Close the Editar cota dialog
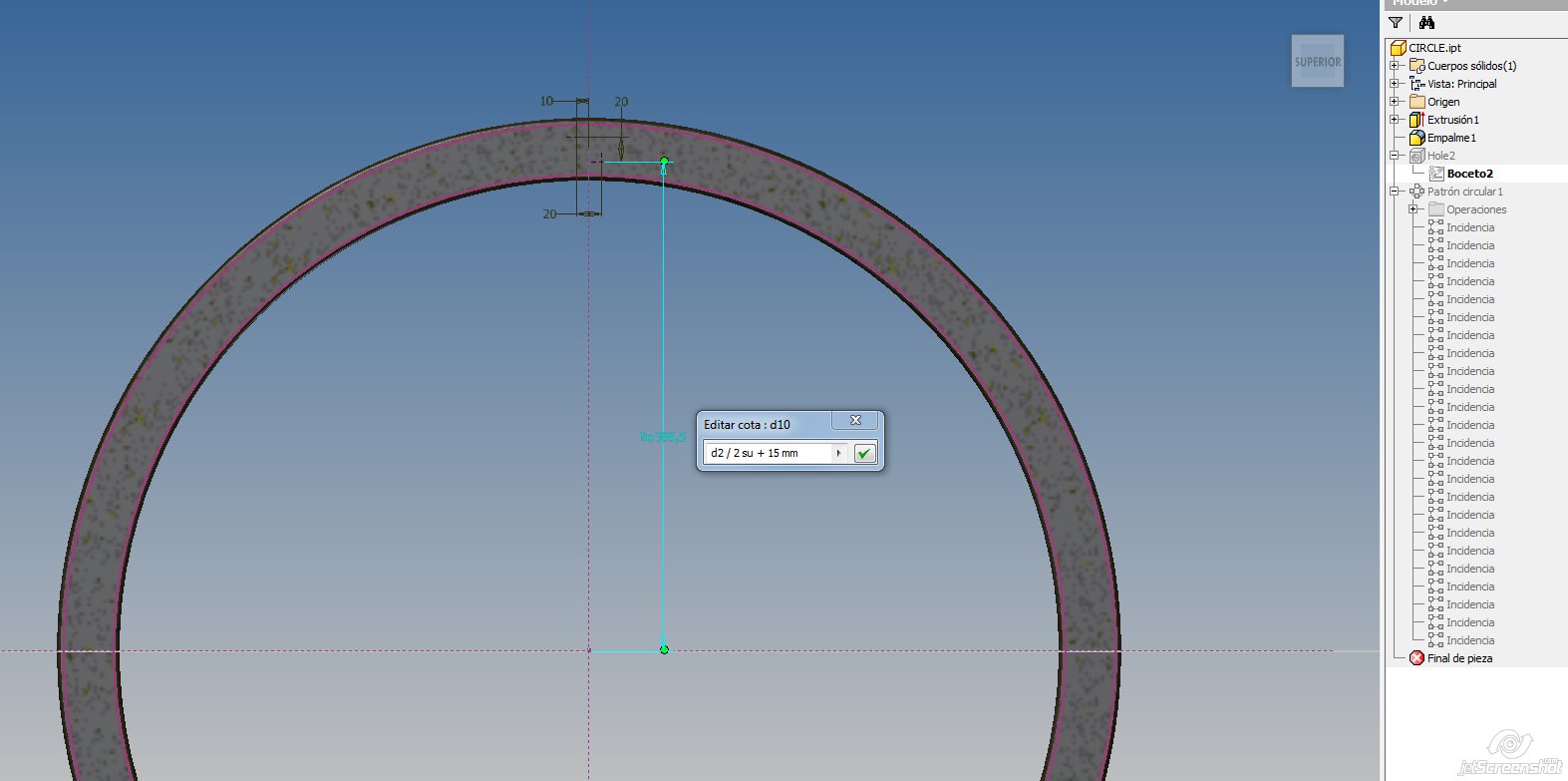The image size is (1568, 781). click(x=855, y=421)
